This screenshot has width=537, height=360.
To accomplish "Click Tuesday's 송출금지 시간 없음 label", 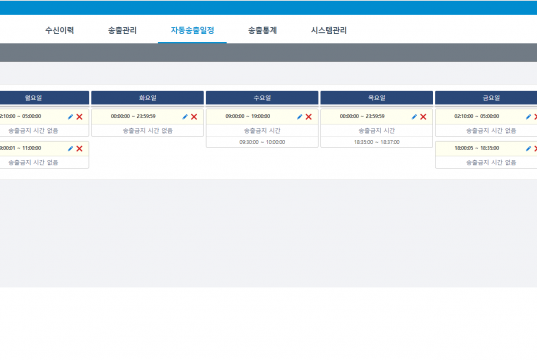I will [148, 131].
